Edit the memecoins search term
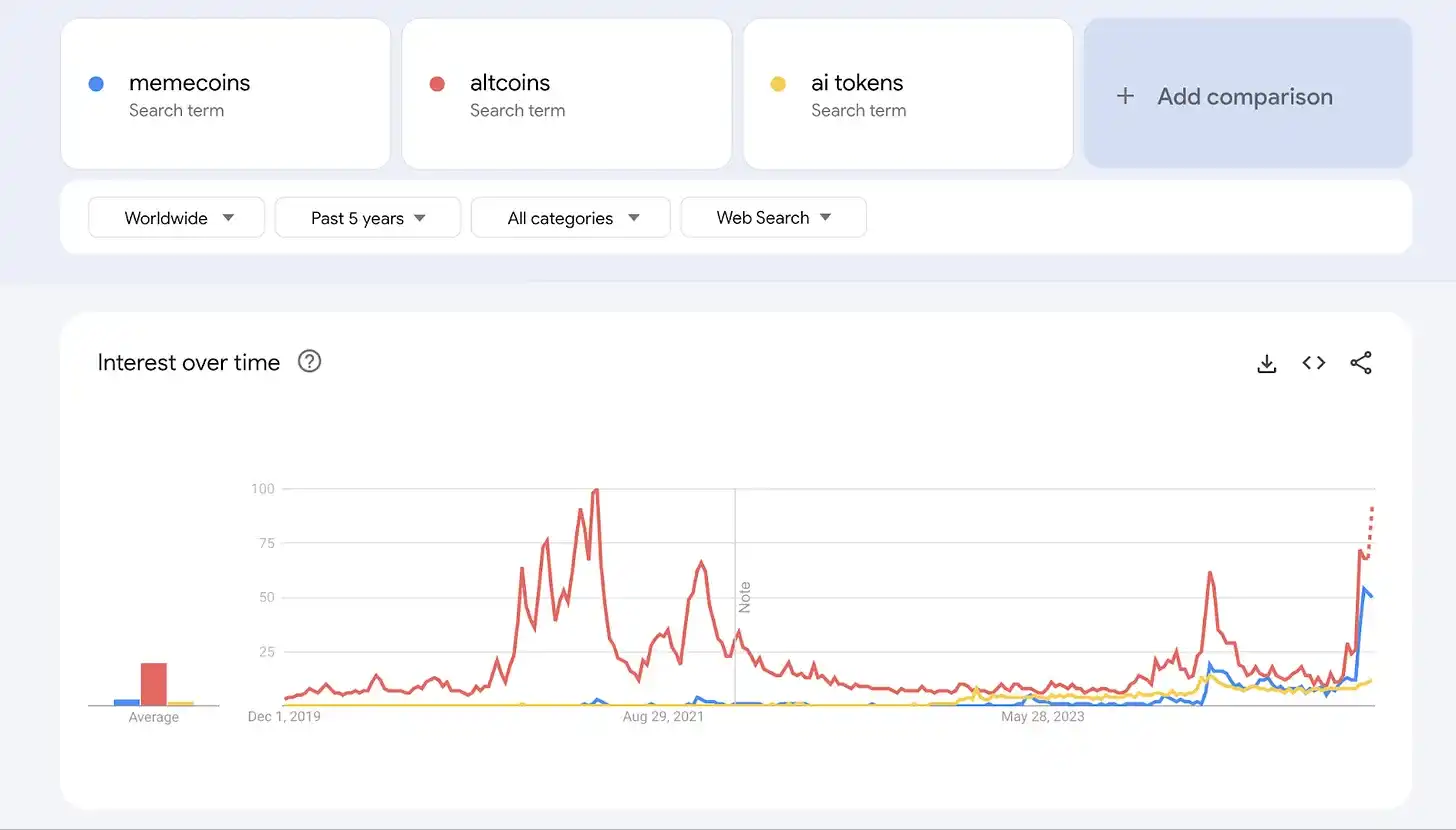Screen dimensions: 1456x830 (190, 83)
